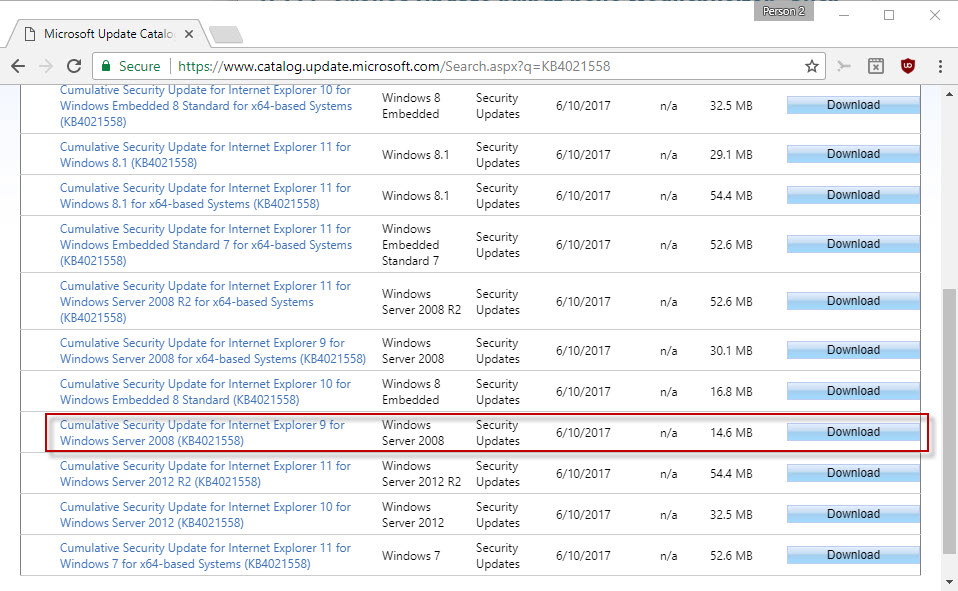The height and width of the screenshot is (591, 958).
Task: Click the extension icon left of uBlock
Action: 876,66
